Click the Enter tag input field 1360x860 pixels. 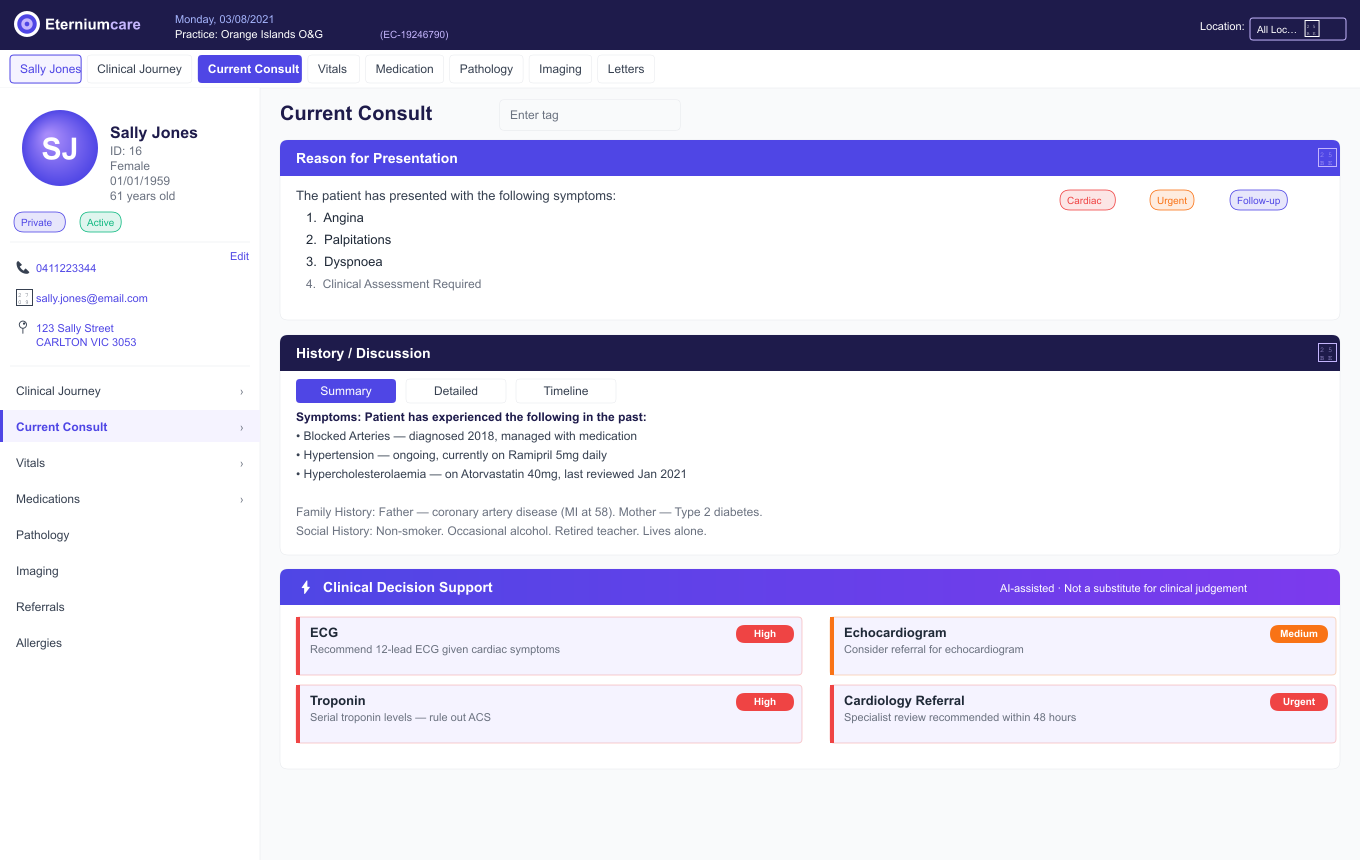pyautogui.click(x=589, y=115)
